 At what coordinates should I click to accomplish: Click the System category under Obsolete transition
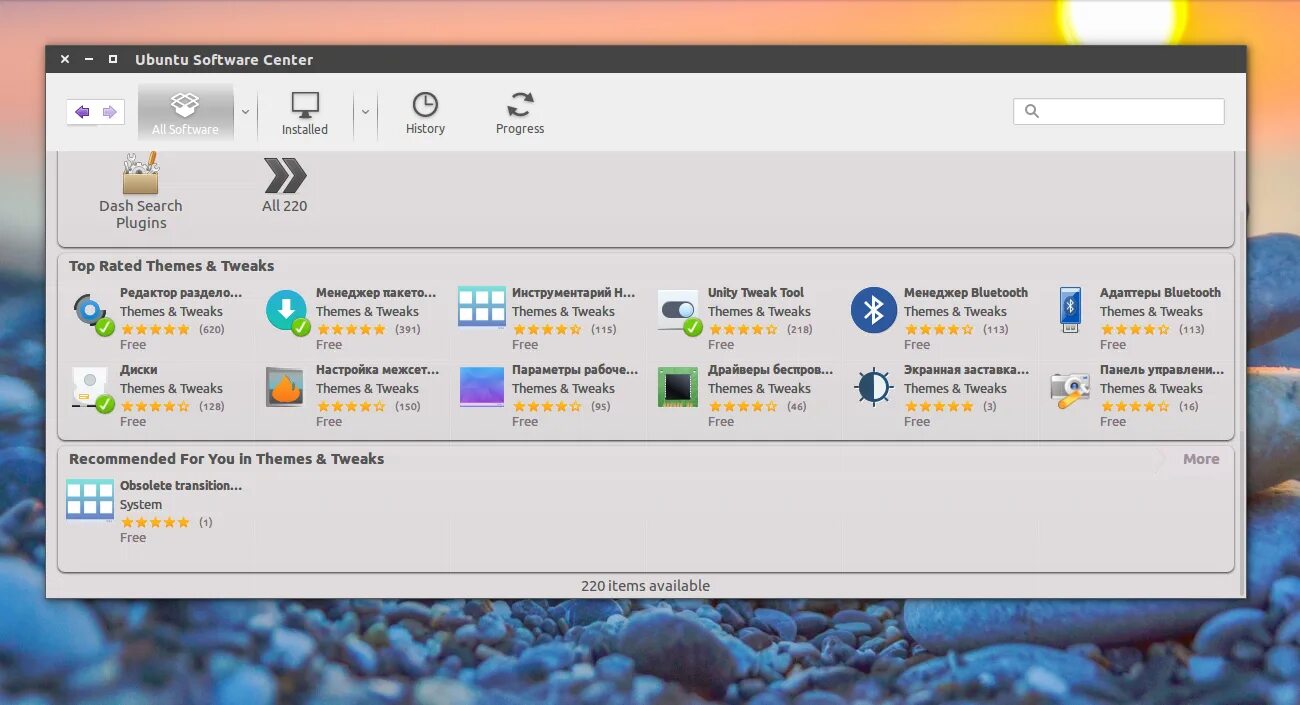pos(141,505)
